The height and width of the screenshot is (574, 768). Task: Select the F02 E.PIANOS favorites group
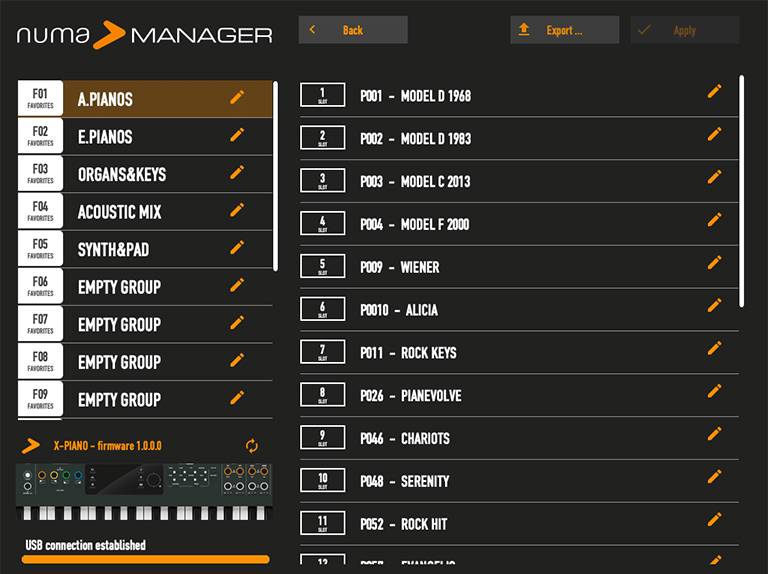coord(145,137)
